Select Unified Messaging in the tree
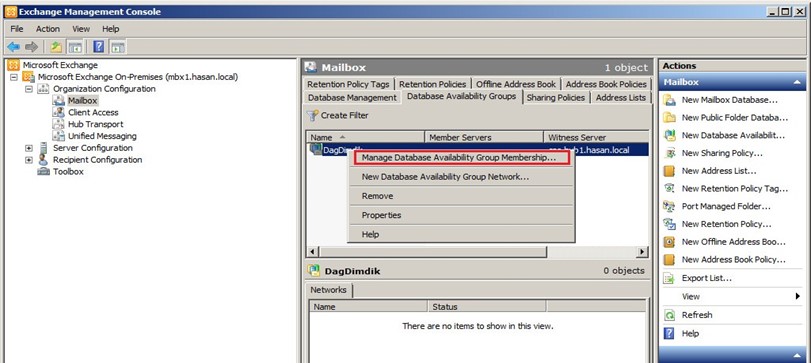 coord(102,137)
